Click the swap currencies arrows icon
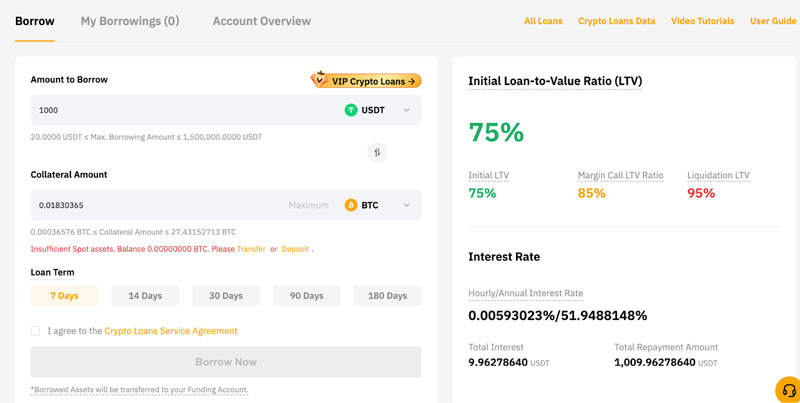This screenshot has width=800, height=403. (377, 152)
